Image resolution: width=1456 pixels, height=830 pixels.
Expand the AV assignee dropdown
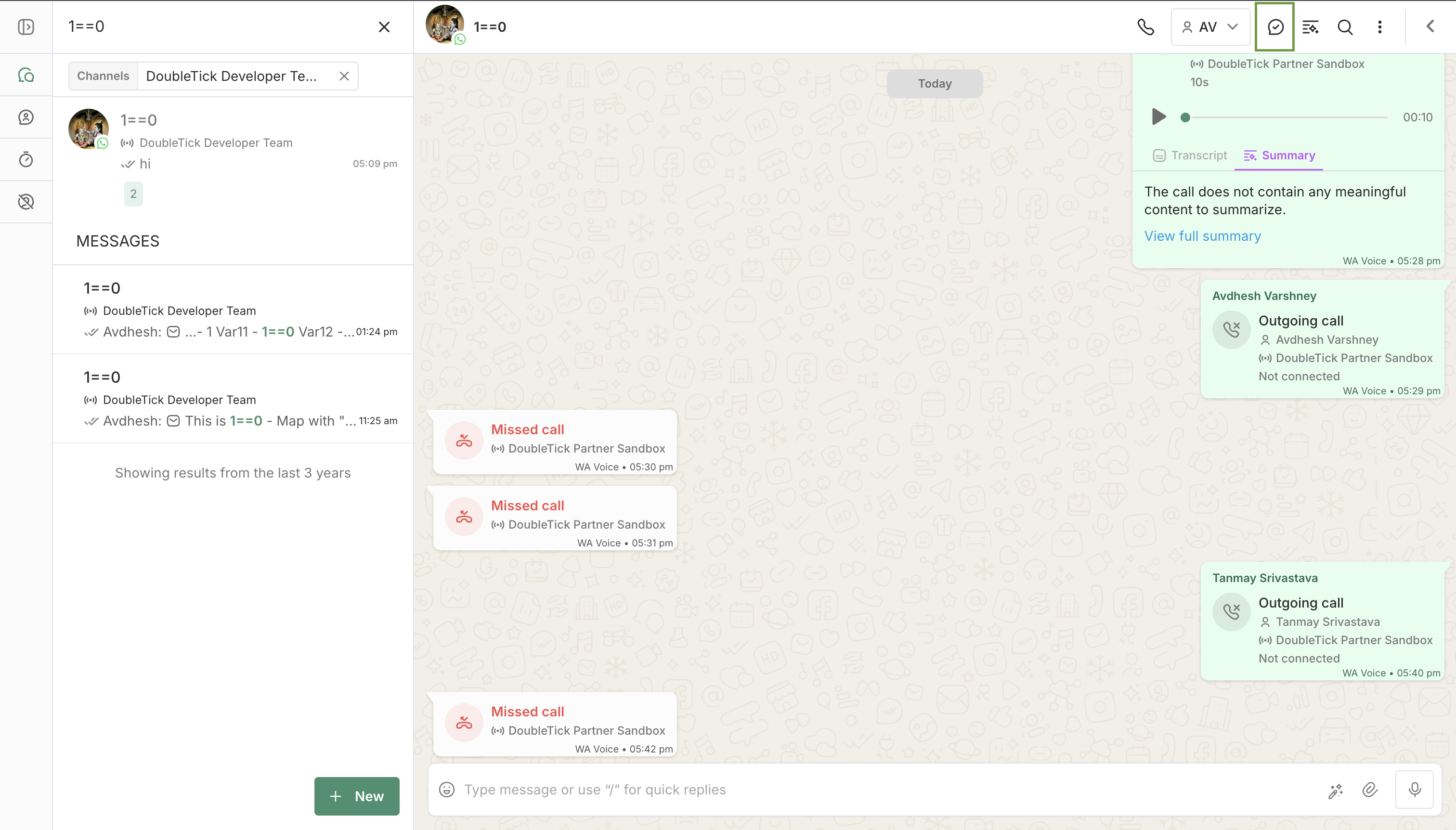pos(1210,27)
